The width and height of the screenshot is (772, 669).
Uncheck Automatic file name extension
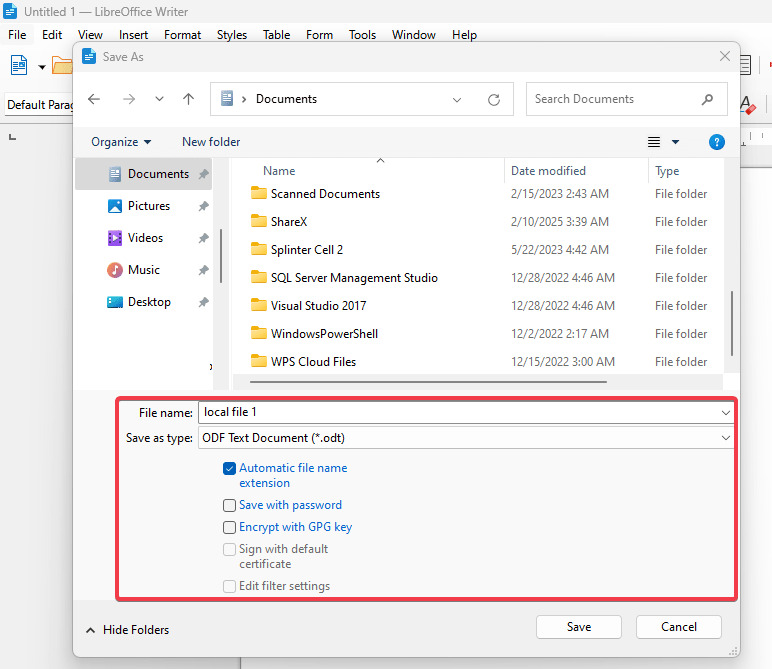click(229, 468)
